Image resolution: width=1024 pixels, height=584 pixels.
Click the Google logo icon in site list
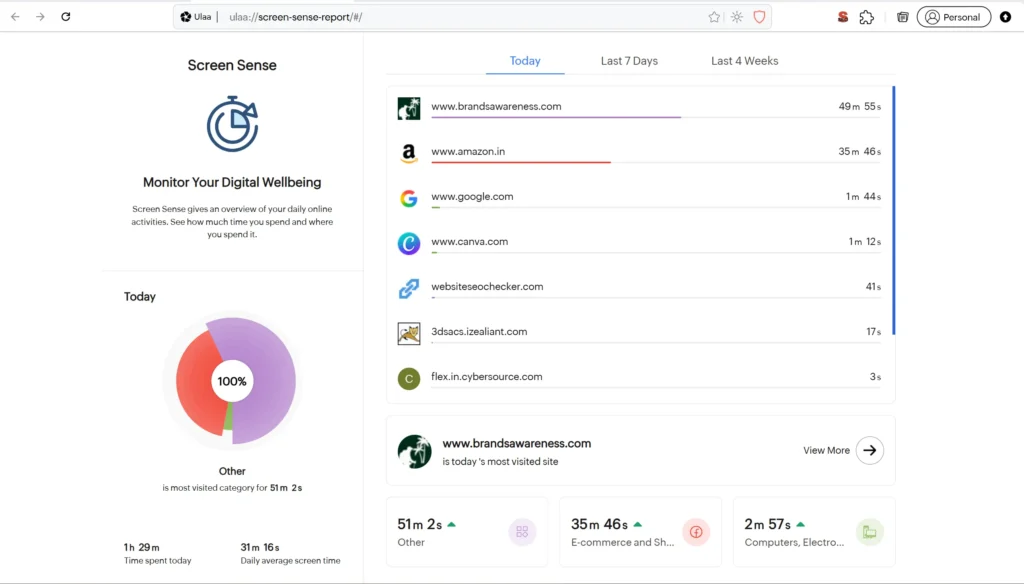coord(408,198)
